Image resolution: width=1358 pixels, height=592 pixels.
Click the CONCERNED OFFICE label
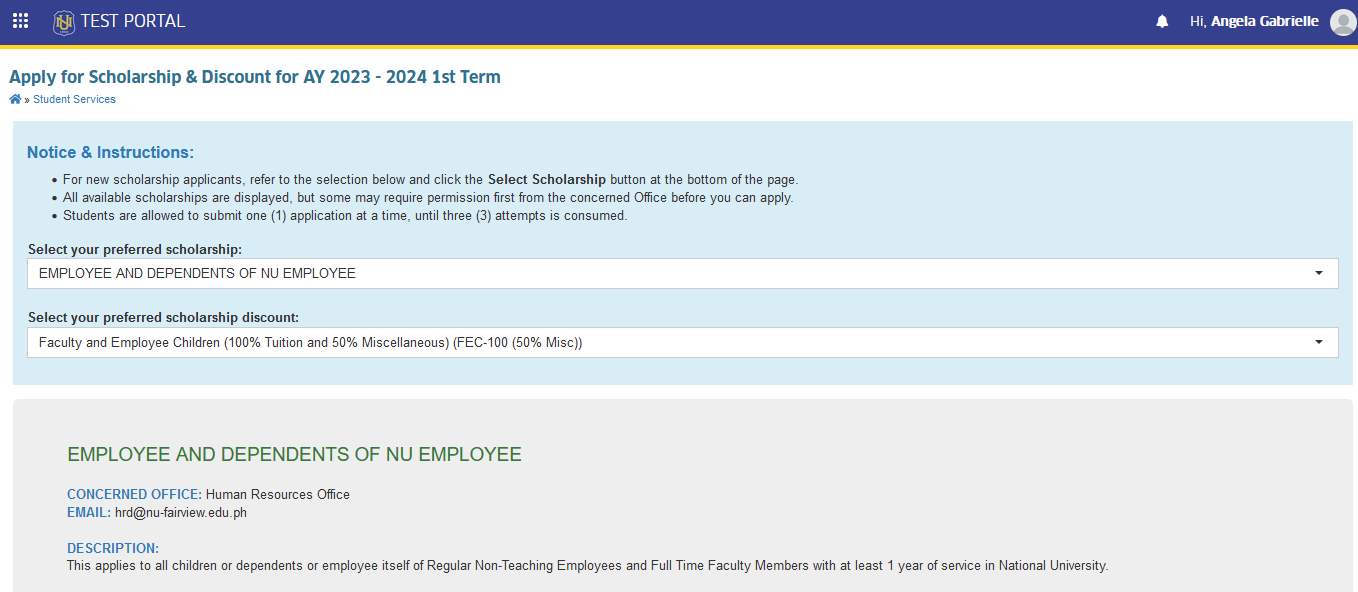(x=134, y=494)
